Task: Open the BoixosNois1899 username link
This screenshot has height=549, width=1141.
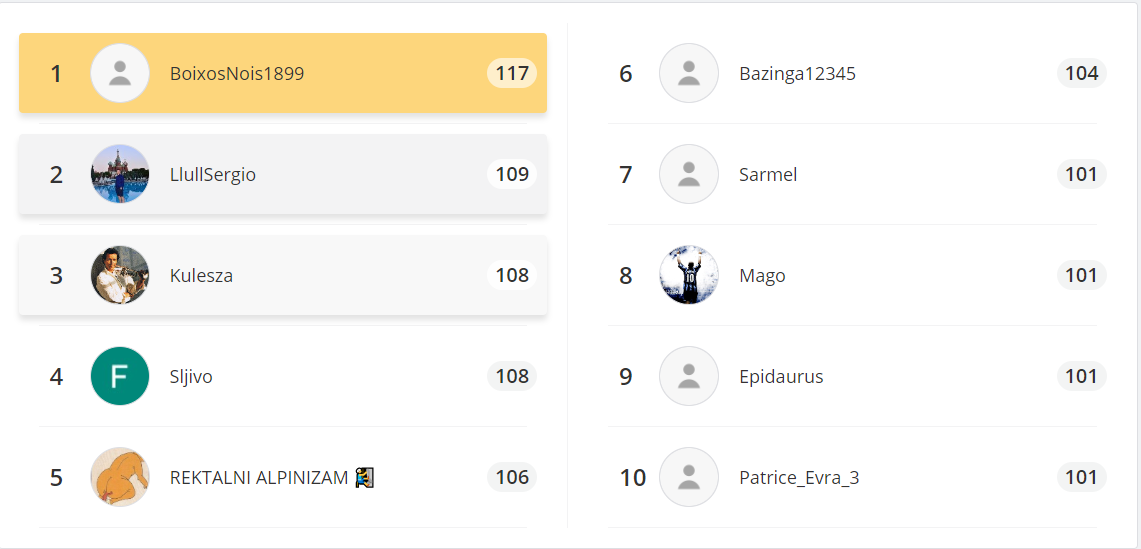Action: (237, 74)
